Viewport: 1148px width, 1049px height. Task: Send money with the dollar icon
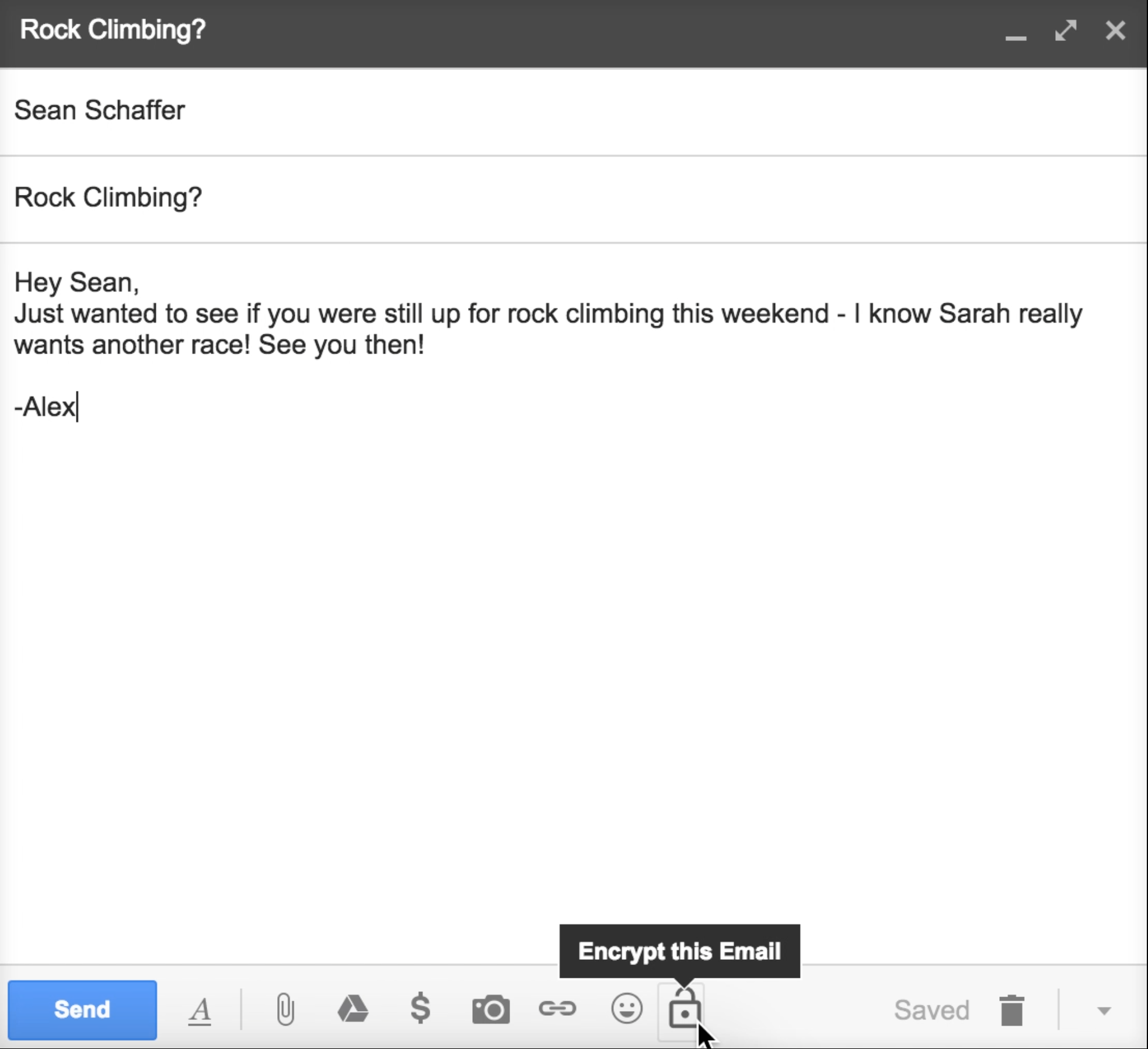point(420,1009)
